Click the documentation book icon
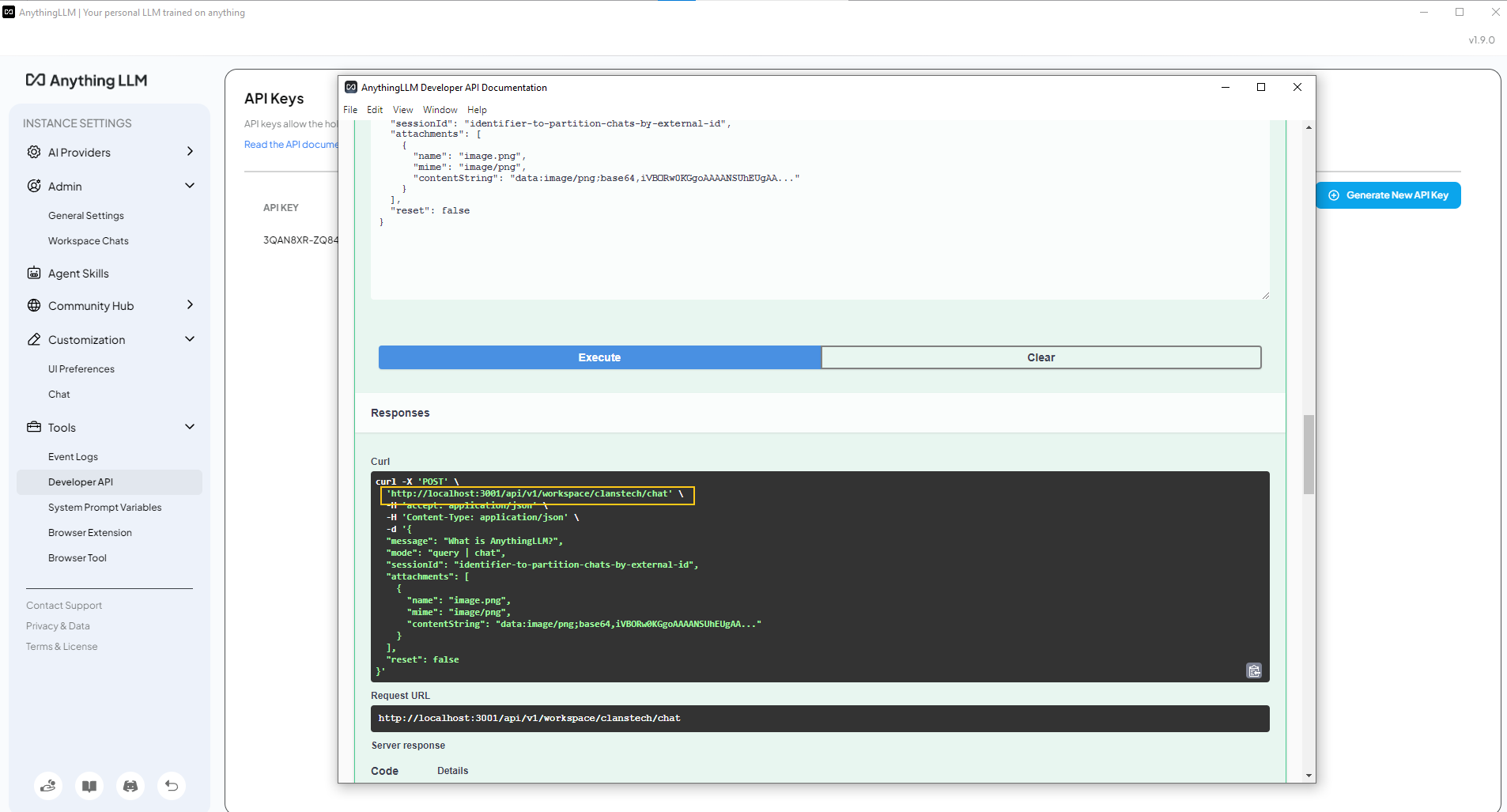Viewport: 1507px width, 812px height. pos(89,786)
